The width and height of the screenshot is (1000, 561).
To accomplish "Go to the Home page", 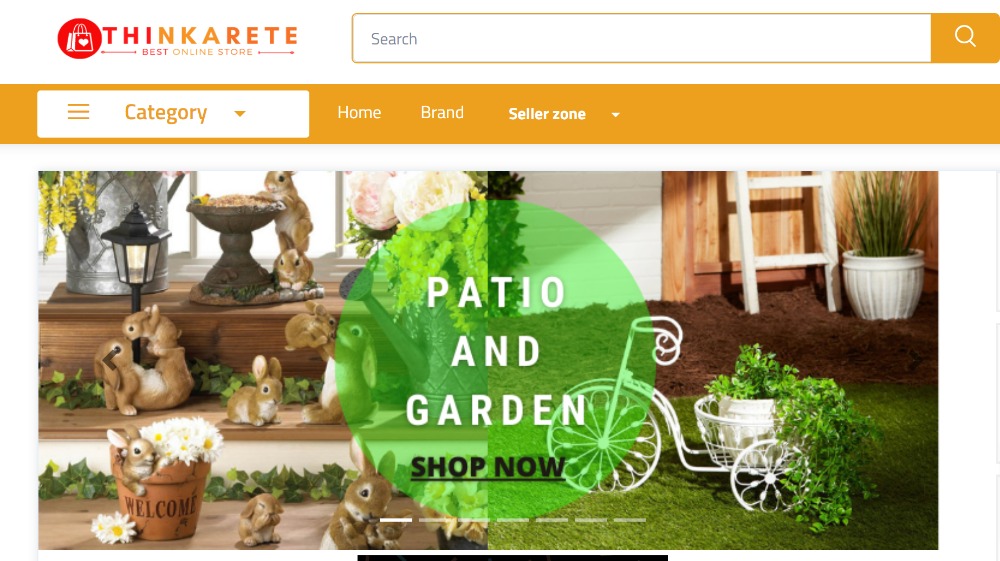I will (359, 113).
